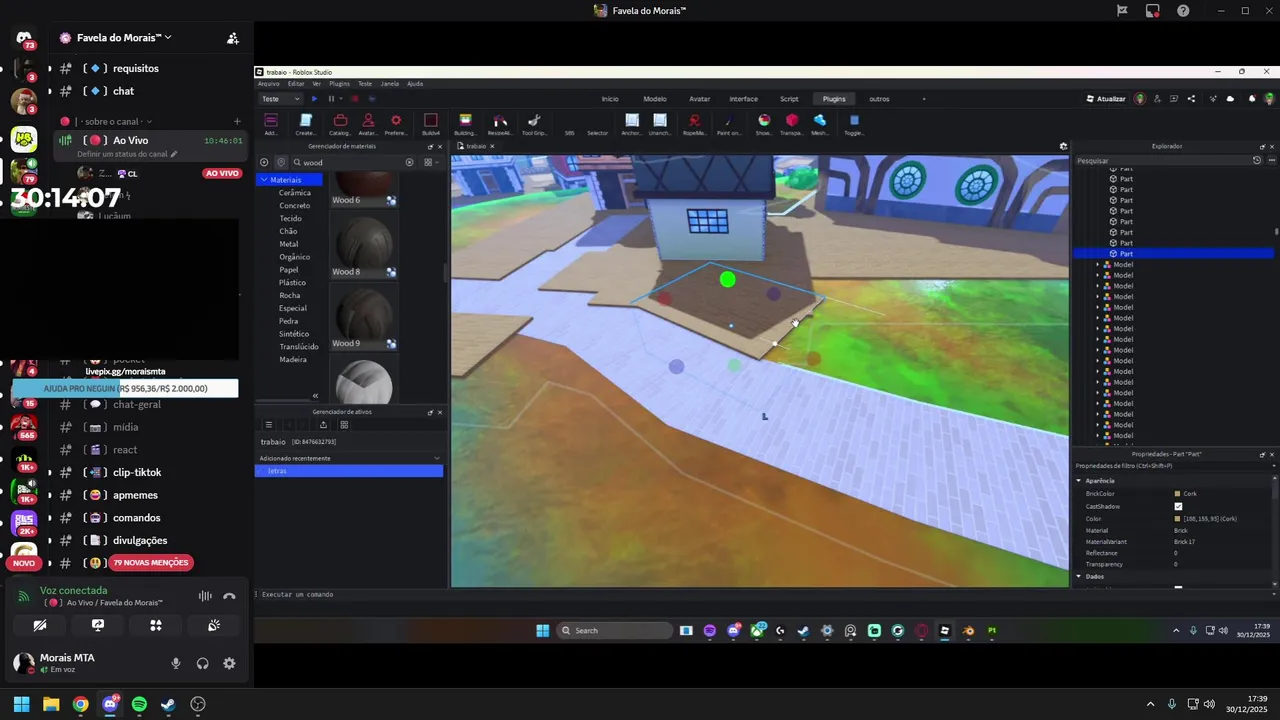Open Studio notifications bell
The width and height of the screenshot is (1280, 720).
pos(1250,99)
